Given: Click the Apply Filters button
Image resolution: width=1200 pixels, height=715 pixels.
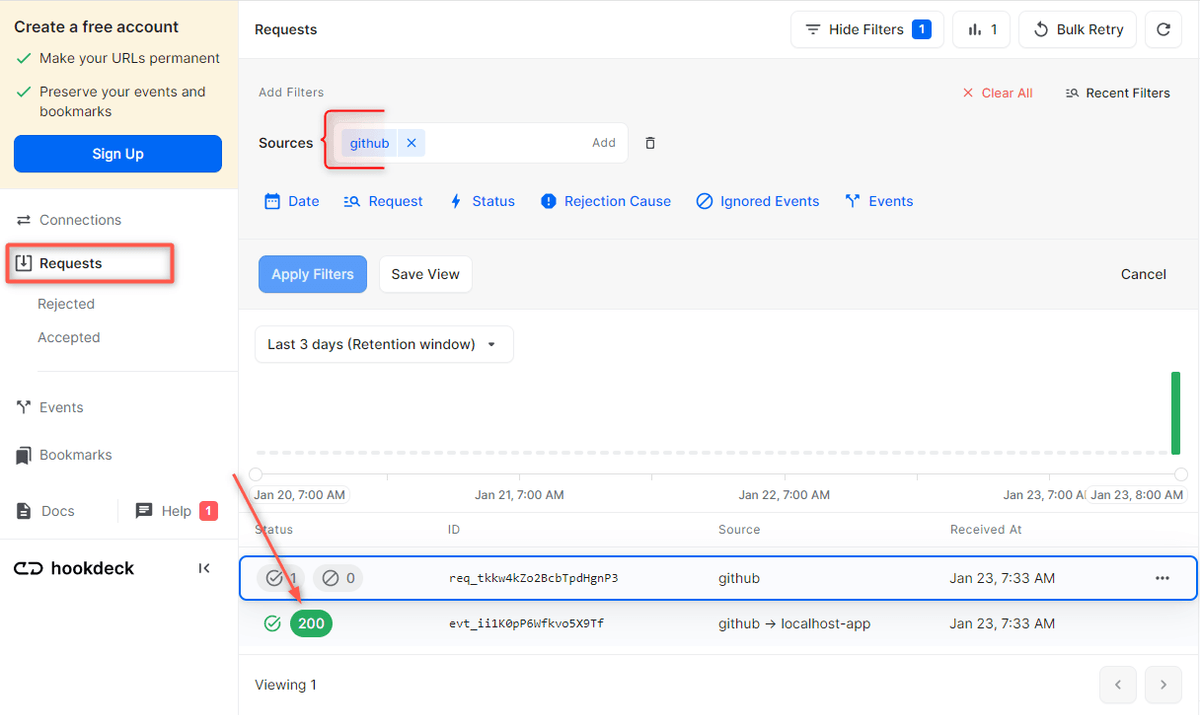Looking at the screenshot, I should click(312, 273).
